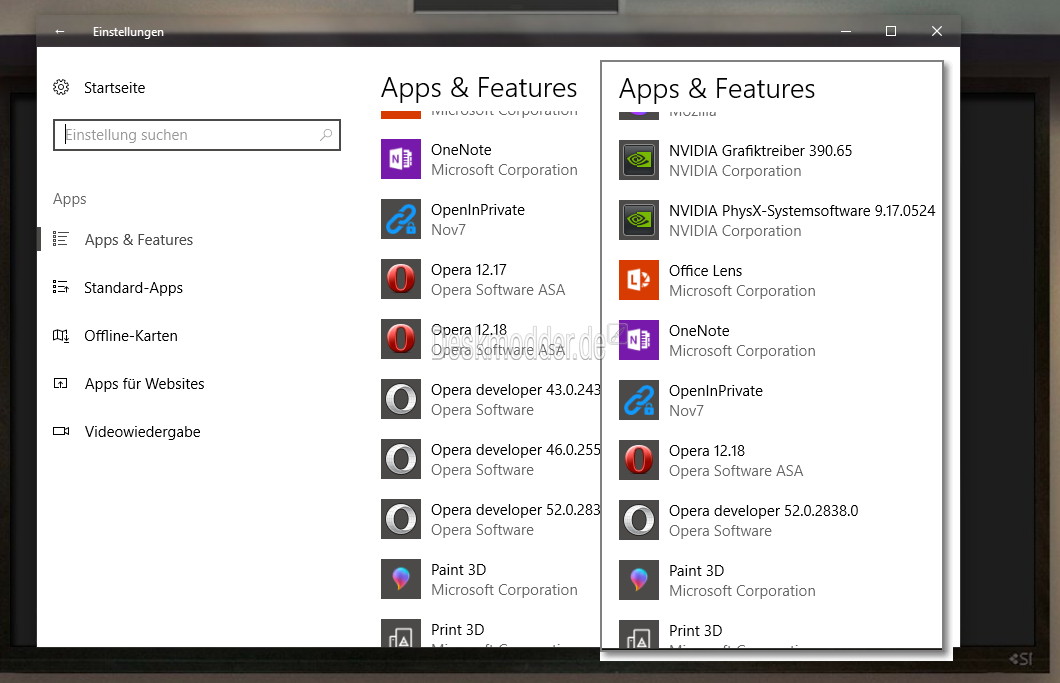The image size is (1060, 683).
Task: Select OpenInPrivate icon in left app list
Action: point(401,219)
